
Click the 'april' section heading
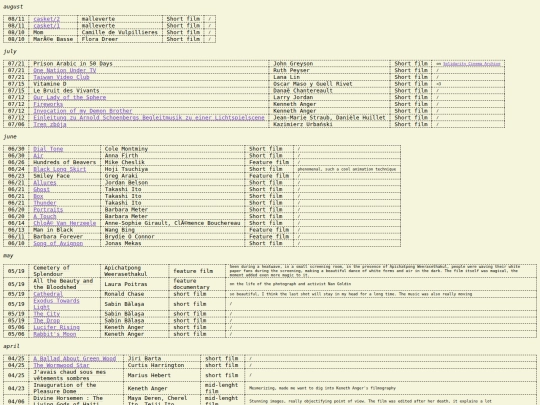pos(11,346)
